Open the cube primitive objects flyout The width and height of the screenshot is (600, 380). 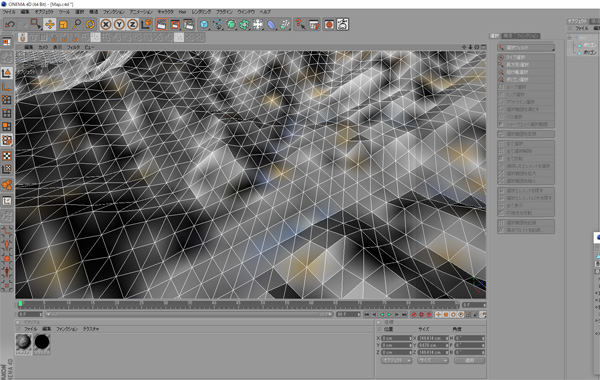coord(204,24)
